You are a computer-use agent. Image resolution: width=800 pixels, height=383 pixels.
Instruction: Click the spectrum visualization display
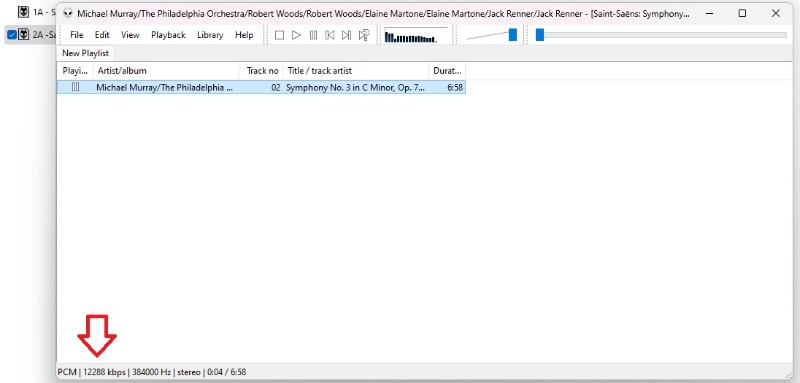(x=416, y=36)
